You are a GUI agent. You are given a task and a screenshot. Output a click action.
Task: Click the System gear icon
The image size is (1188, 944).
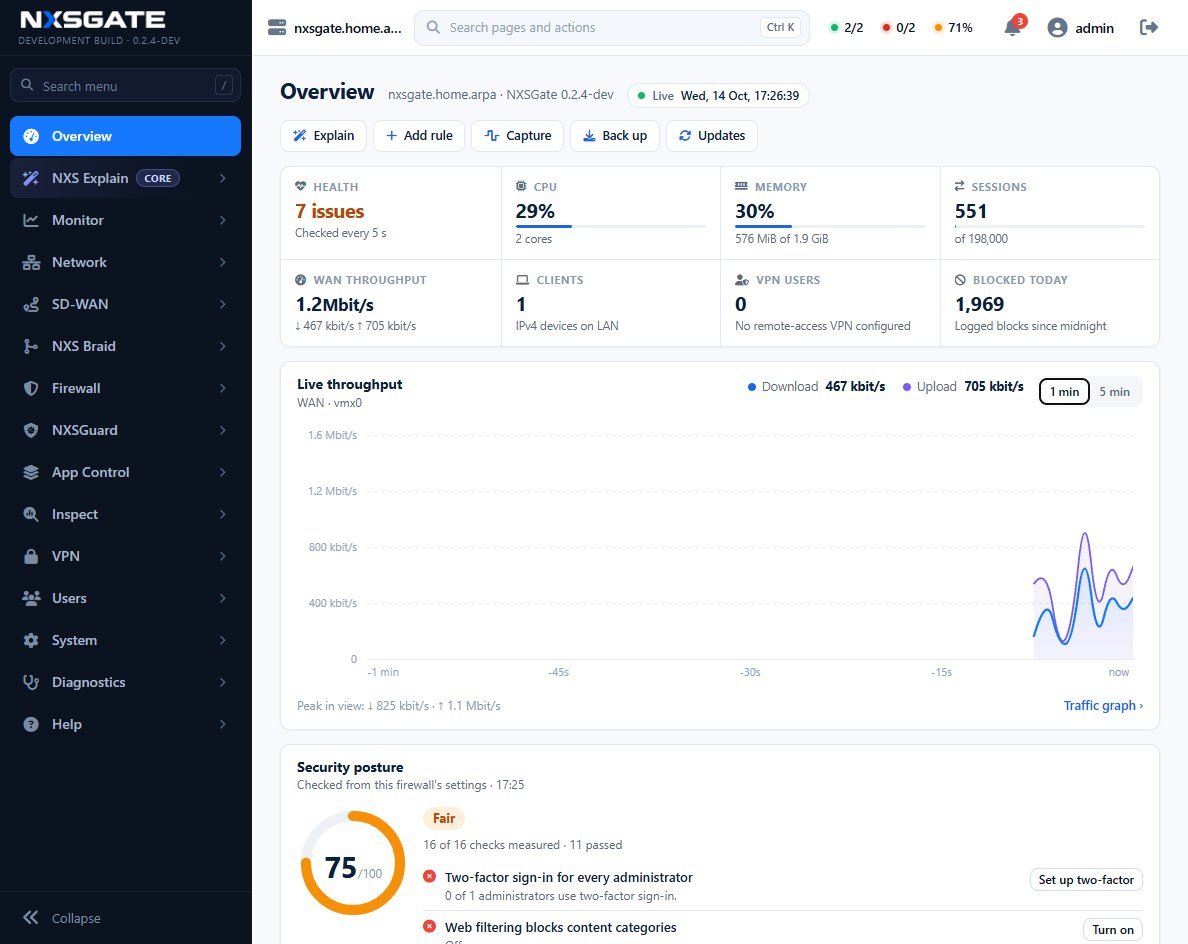31,640
